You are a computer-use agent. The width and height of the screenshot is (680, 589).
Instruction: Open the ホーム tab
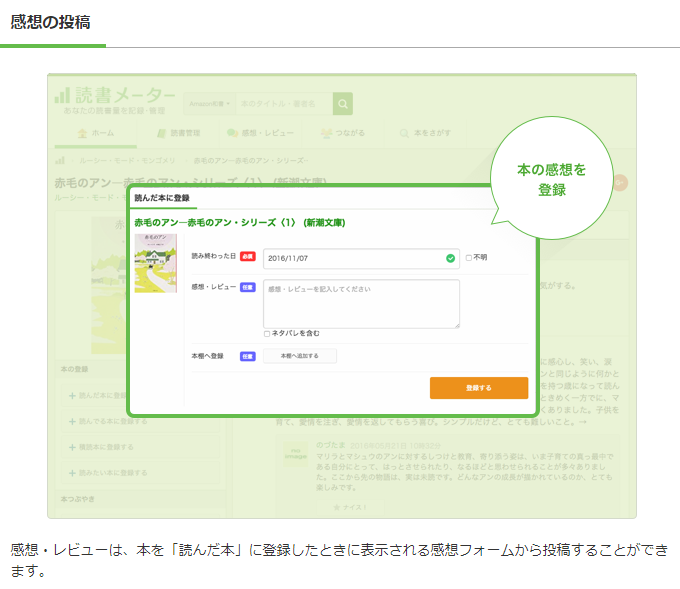pos(95,133)
